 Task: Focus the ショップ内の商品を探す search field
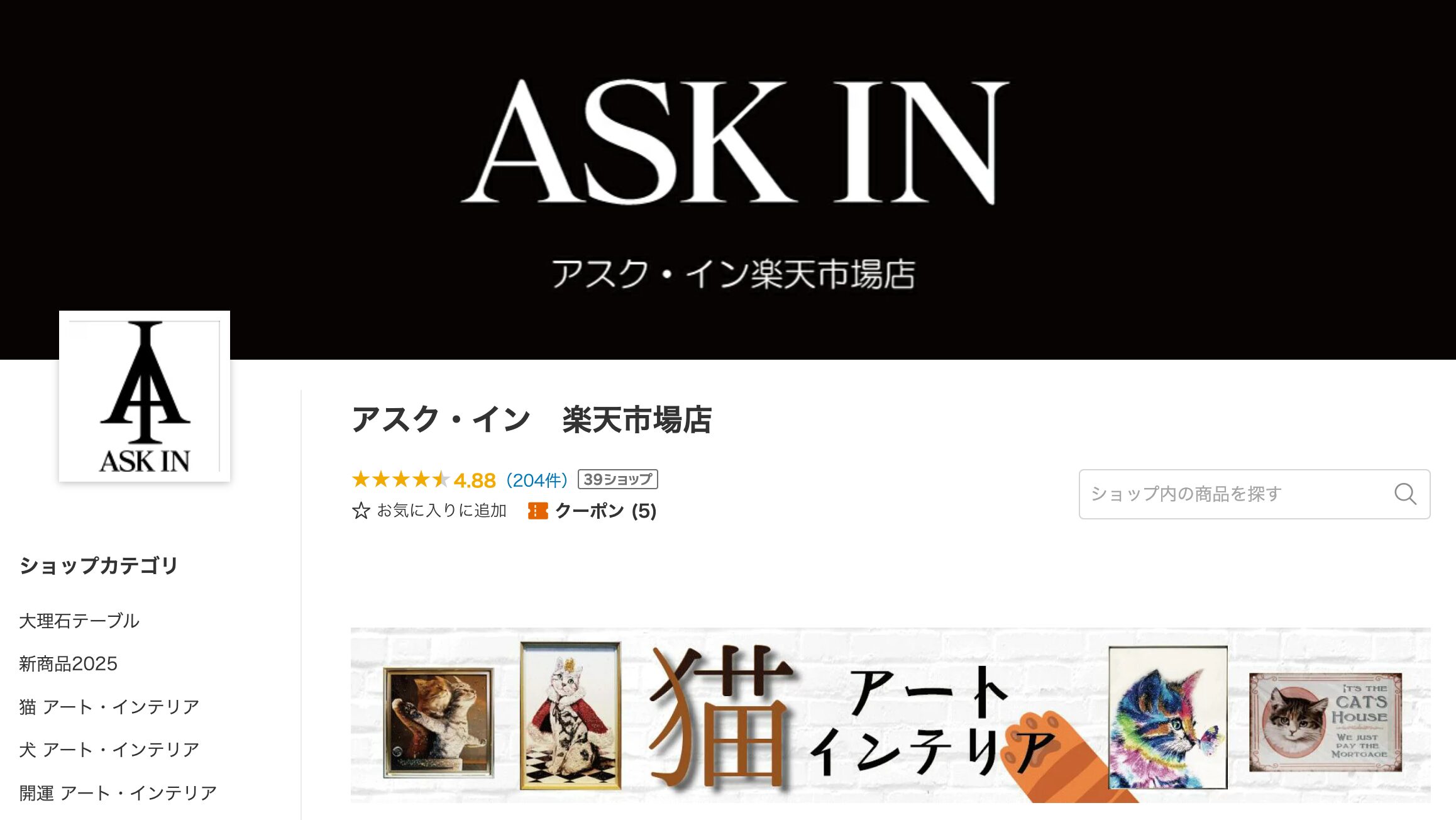pyautogui.click(x=1254, y=494)
